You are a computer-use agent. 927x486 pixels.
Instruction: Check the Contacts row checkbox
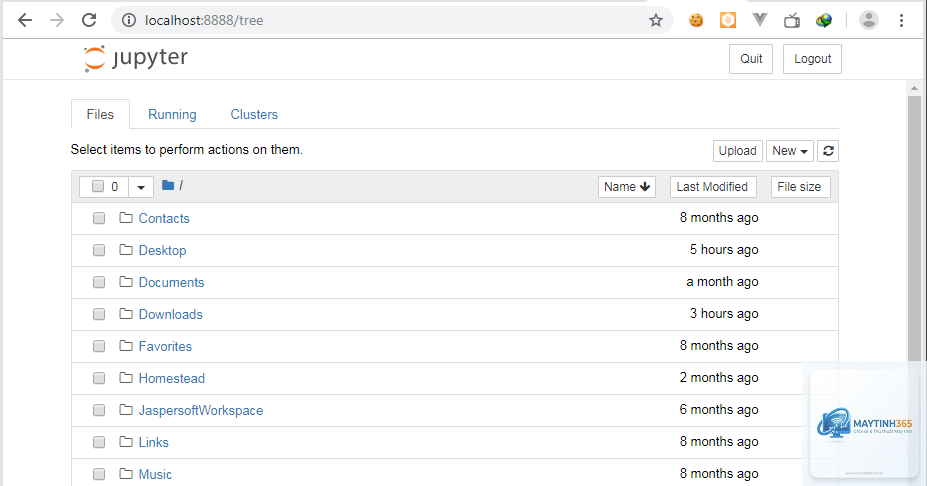coord(99,218)
